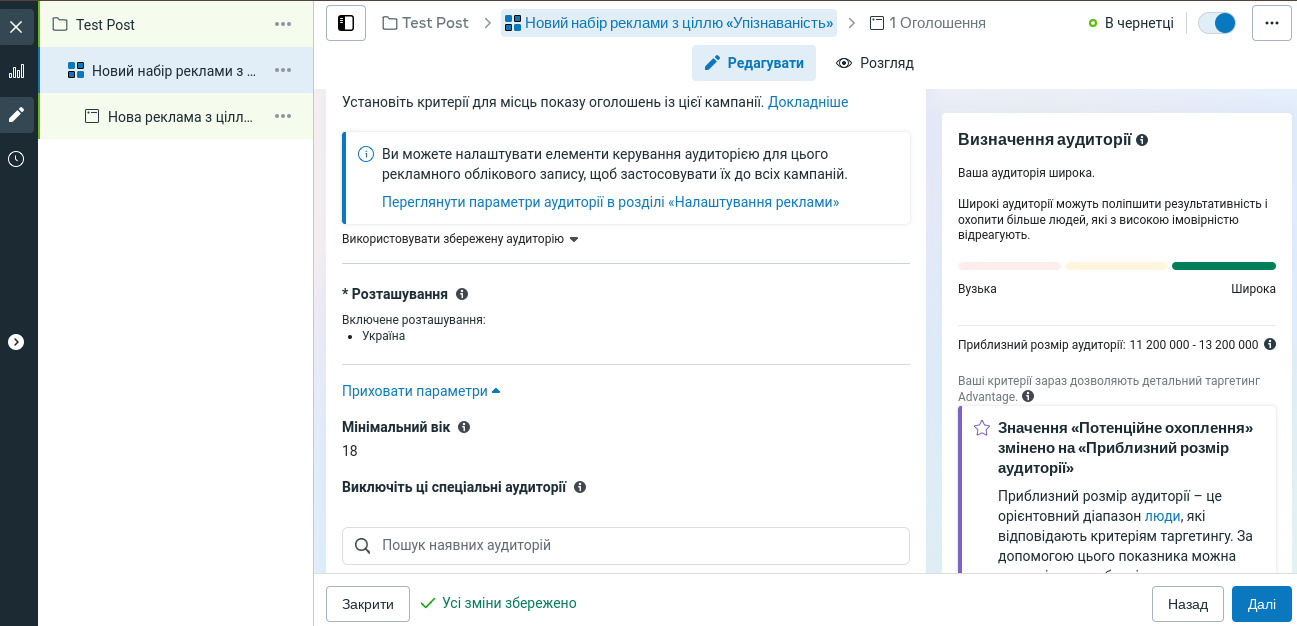Click the Далі button
This screenshot has height=626, width=1297.
1262,604
